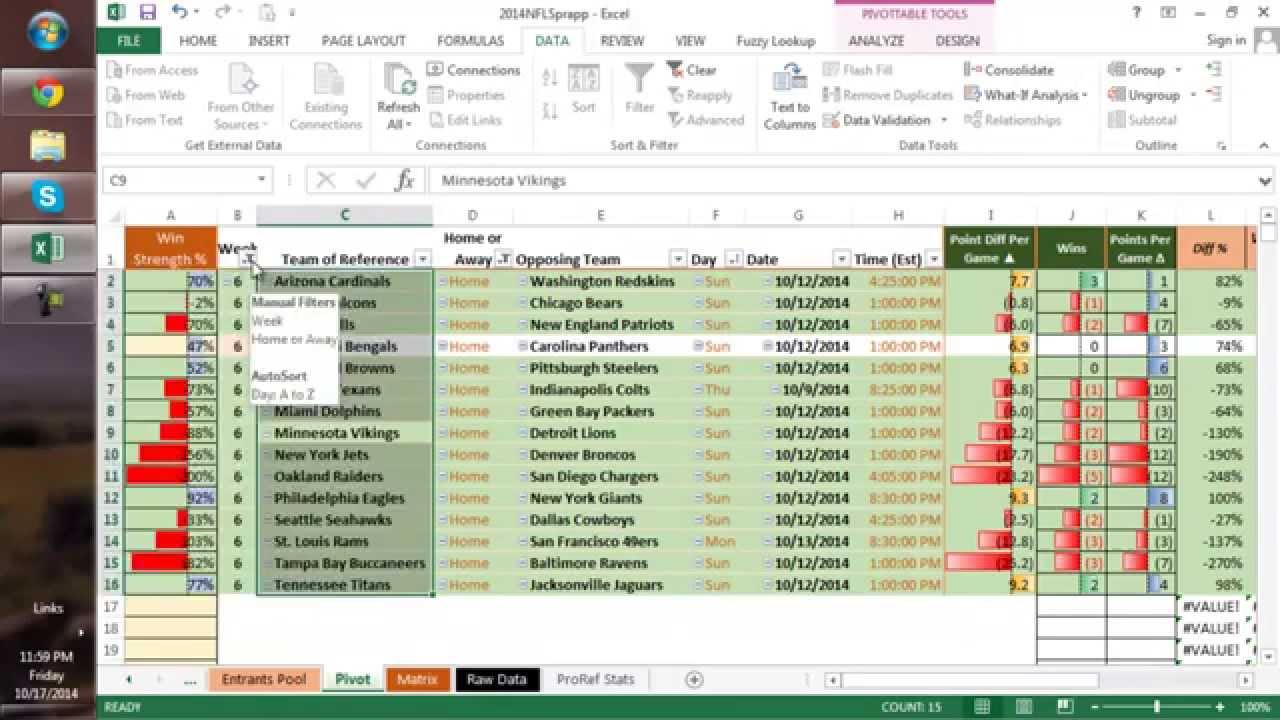This screenshot has width=1280, height=720.
Task: Open Advanced filter options
Action: [x=705, y=120]
